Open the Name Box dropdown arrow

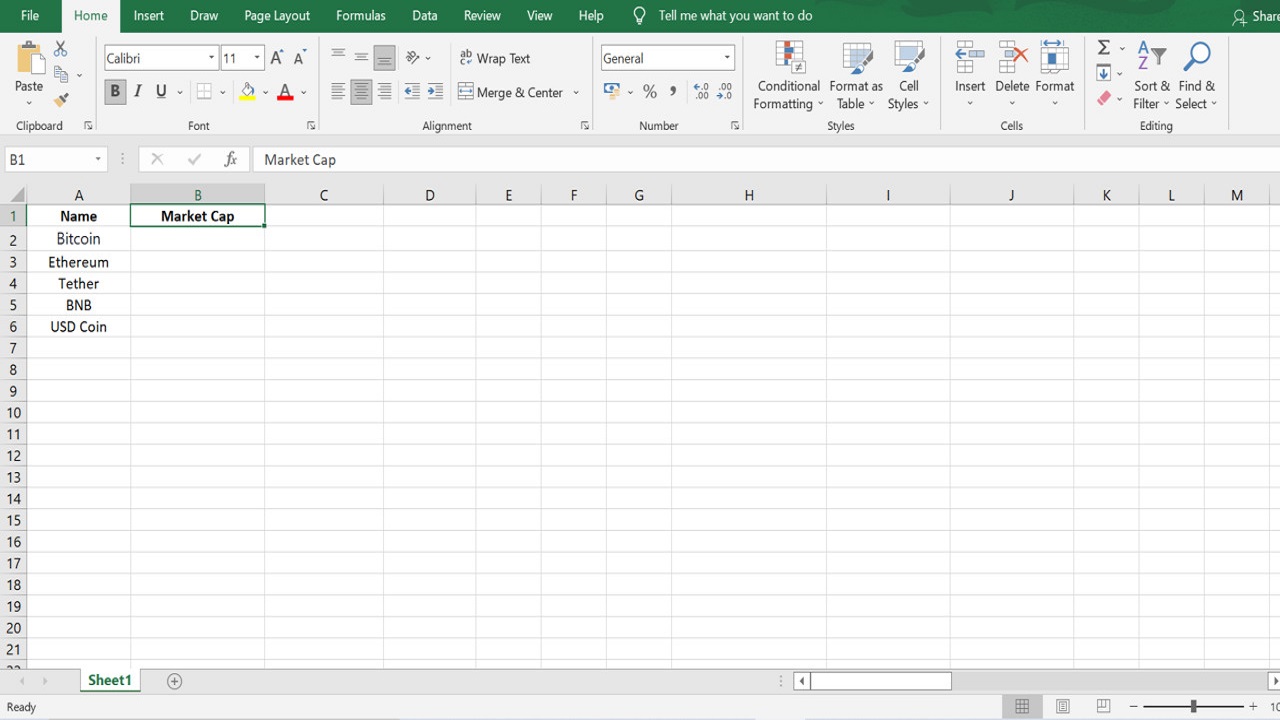[98, 160]
